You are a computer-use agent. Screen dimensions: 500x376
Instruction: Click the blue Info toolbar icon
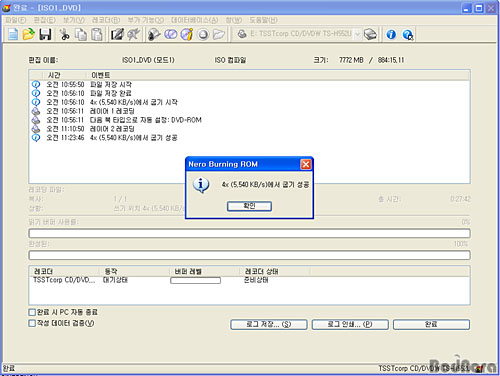(x=391, y=34)
